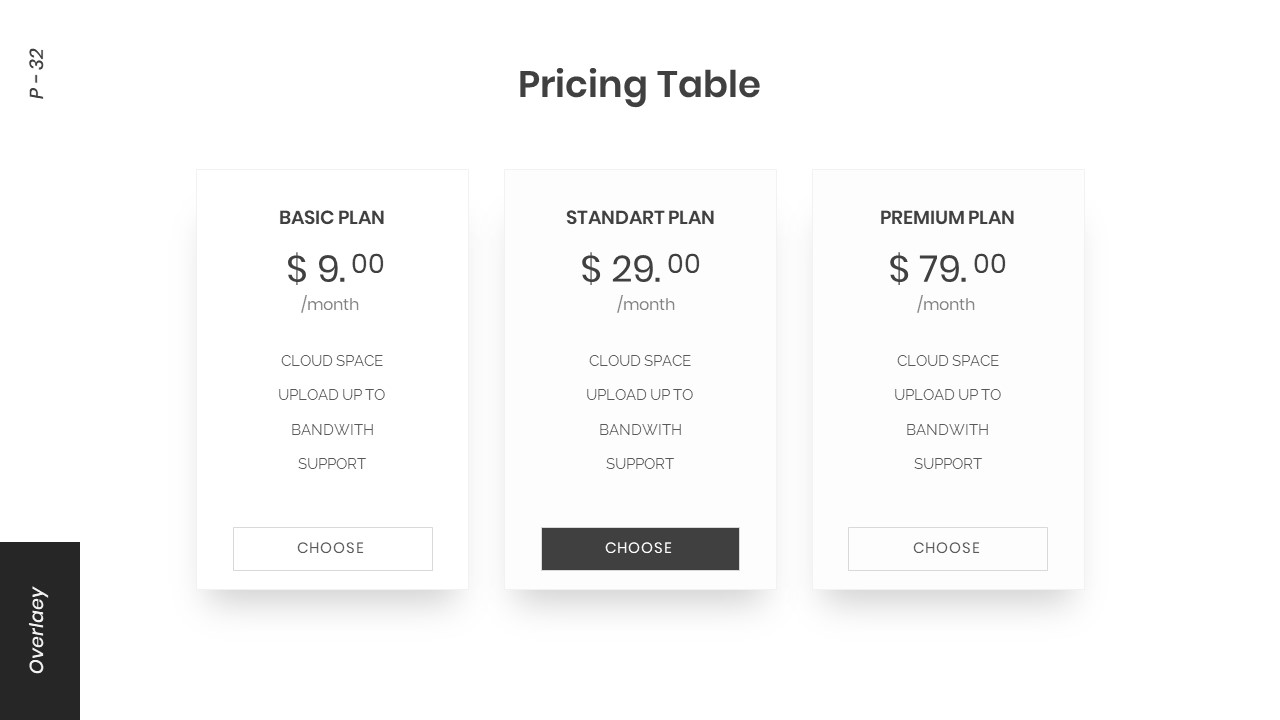Screen dimensions: 1280x720
Task: Click UPLOAD UP TO in Standart Plan card
Action: point(640,395)
